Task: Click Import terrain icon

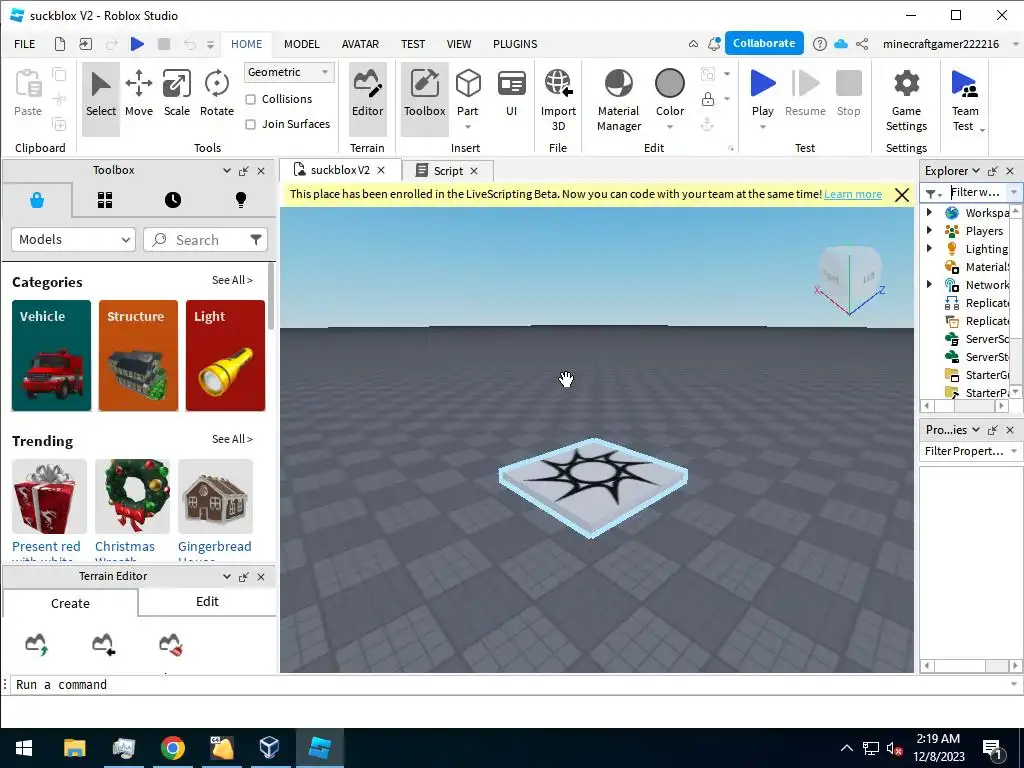Action: click(104, 644)
